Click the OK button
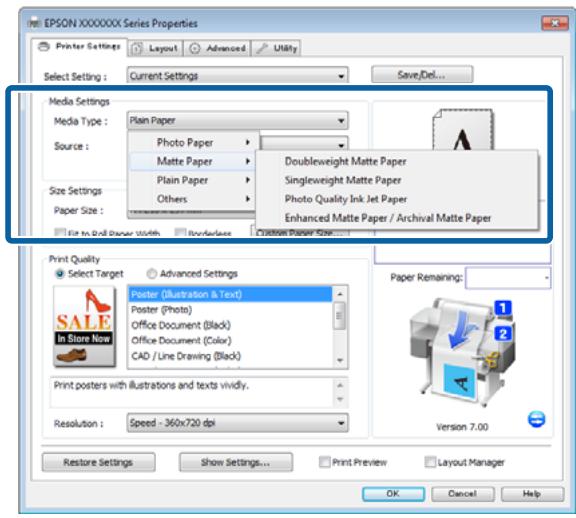 click(393, 494)
